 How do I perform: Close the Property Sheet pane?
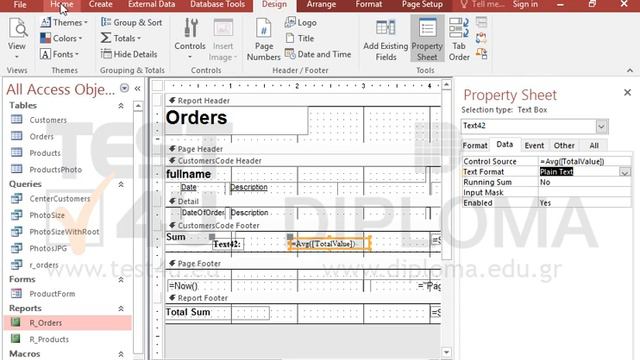coord(627,93)
